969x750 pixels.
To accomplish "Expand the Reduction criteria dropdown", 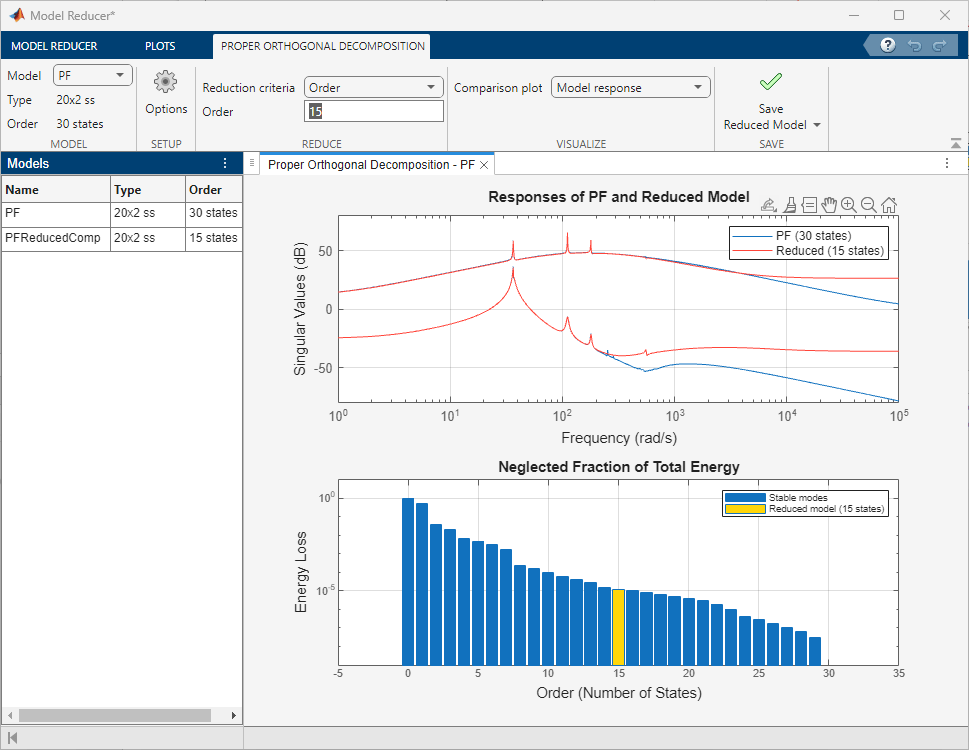I will pyautogui.click(x=374, y=88).
